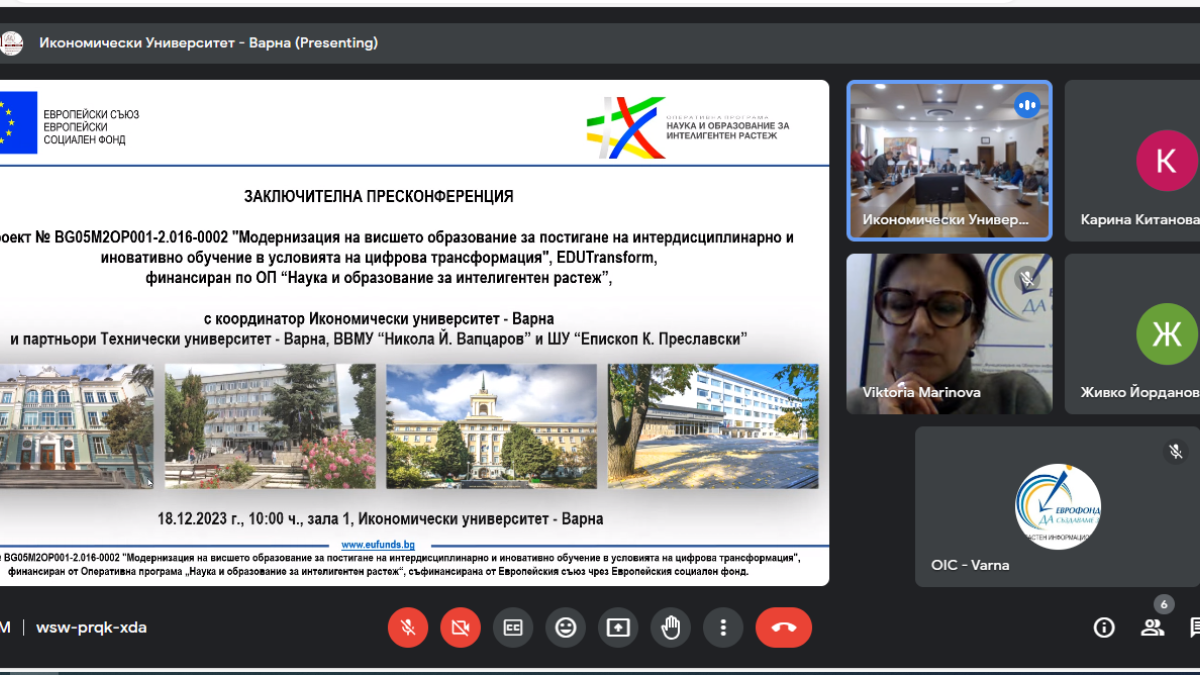Click the Карина Китанова name label
Viewport: 1200px width, 675px height.
(x=1140, y=219)
